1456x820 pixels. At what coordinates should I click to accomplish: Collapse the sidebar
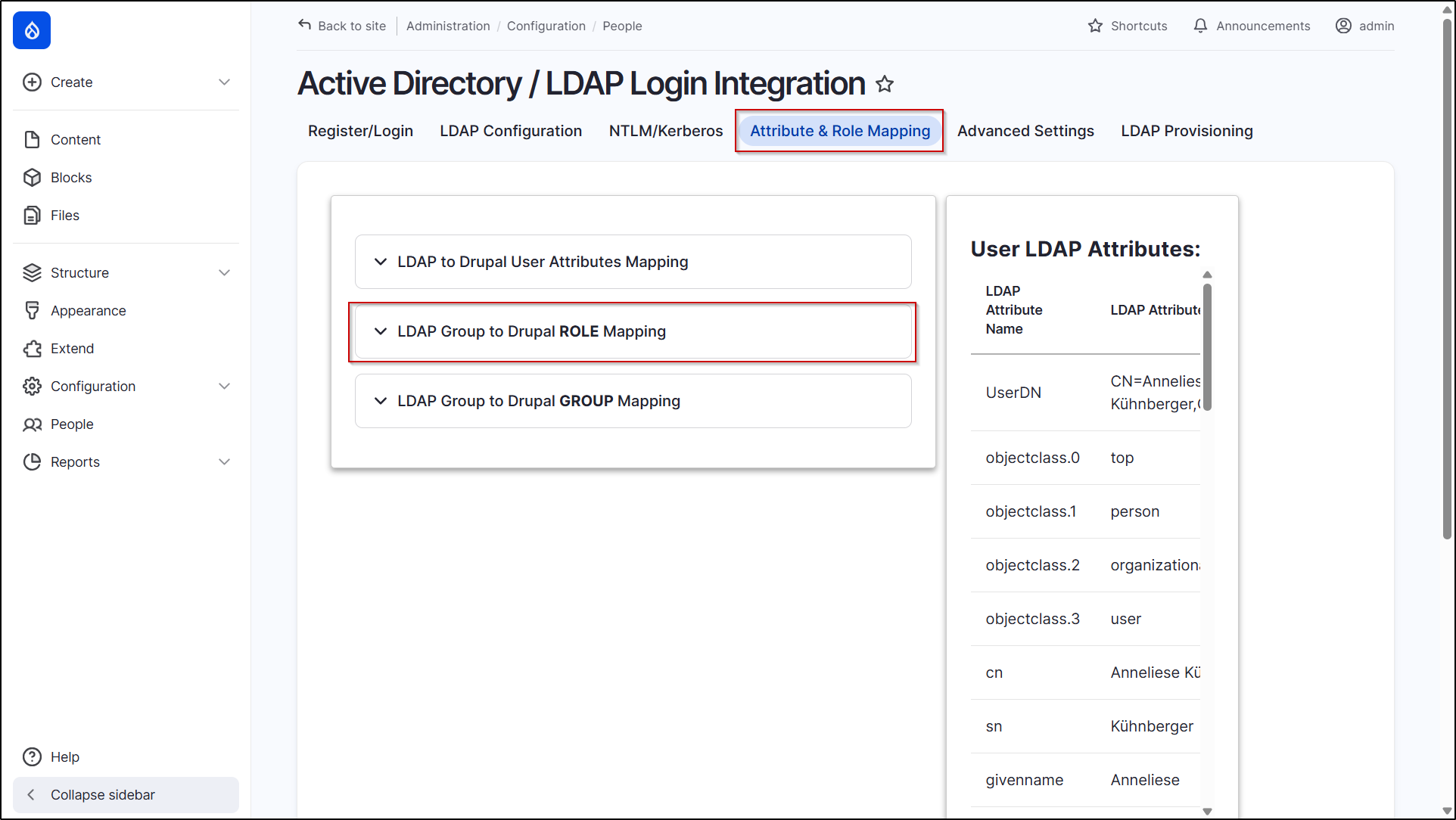pyautogui.click(x=102, y=794)
